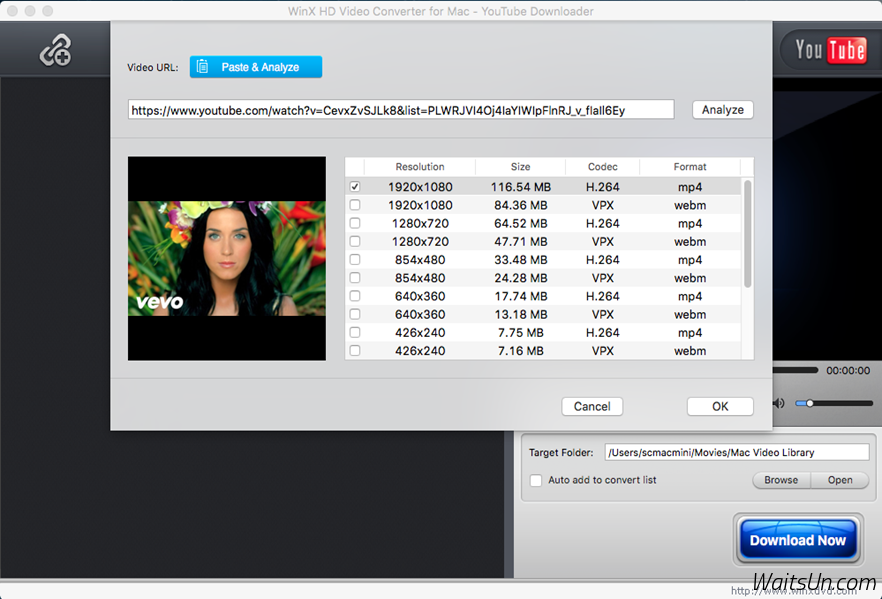Click the YouTube logo in the top right
Viewport: 882px width, 599px height.
tap(828, 49)
